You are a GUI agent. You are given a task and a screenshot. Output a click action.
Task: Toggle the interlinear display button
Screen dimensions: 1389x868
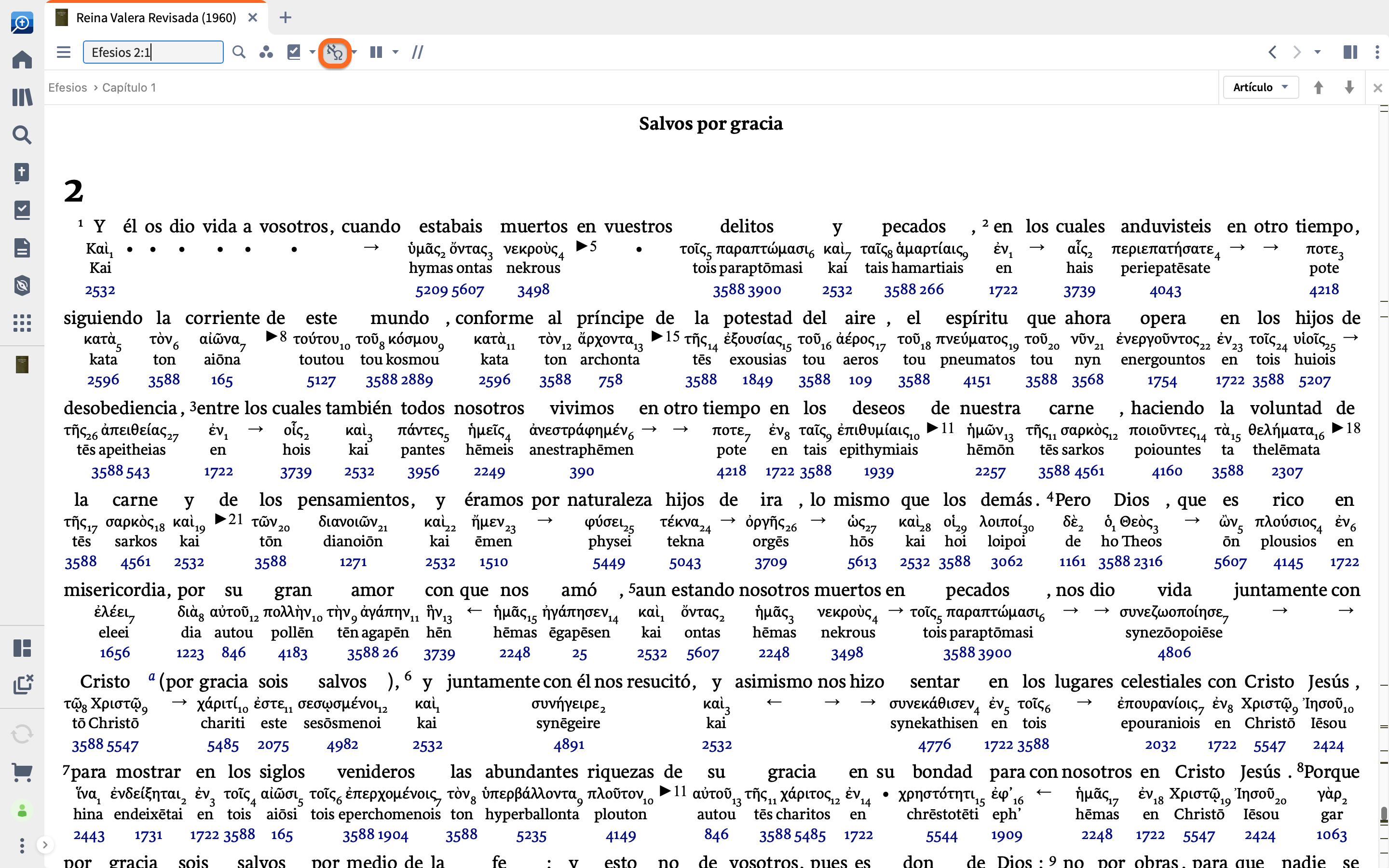pyautogui.click(x=334, y=53)
